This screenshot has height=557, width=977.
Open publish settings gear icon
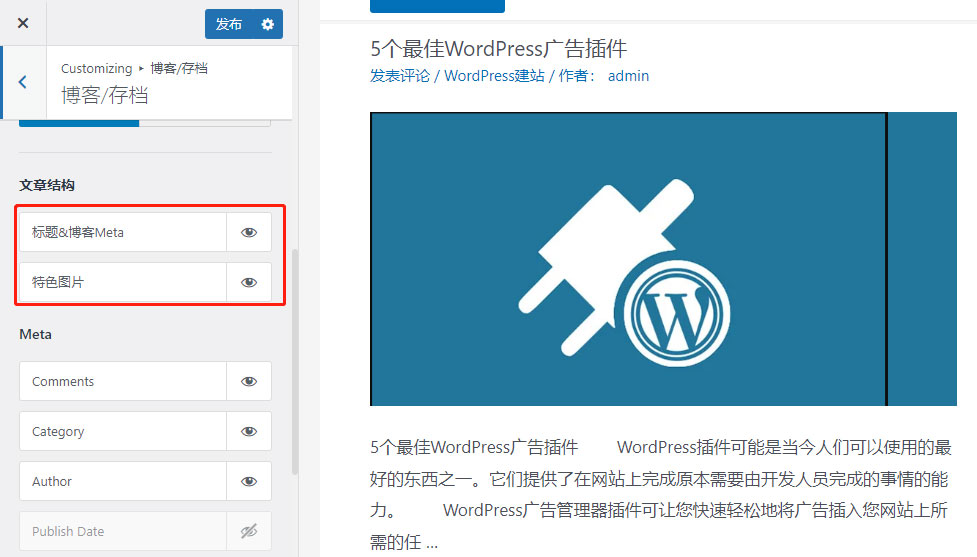pyautogui.click(x=268, y=24)
